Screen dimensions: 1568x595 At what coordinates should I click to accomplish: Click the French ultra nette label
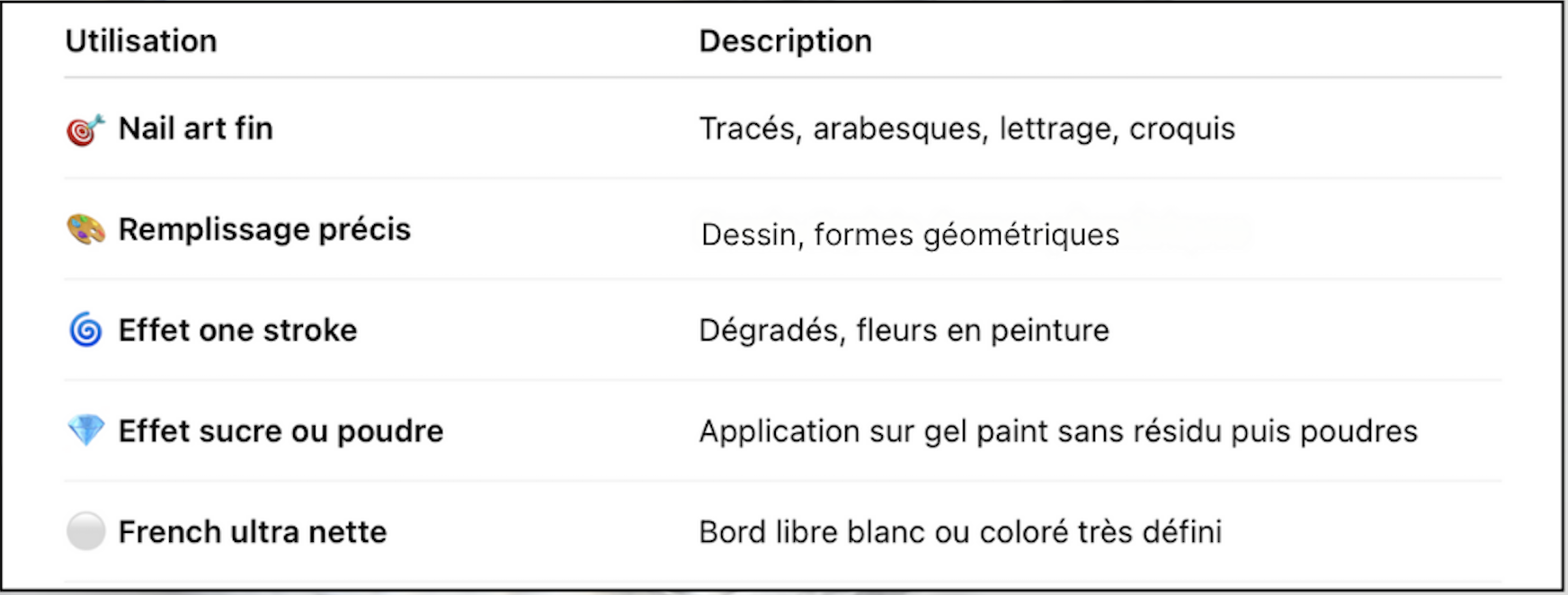coord(253,532)
